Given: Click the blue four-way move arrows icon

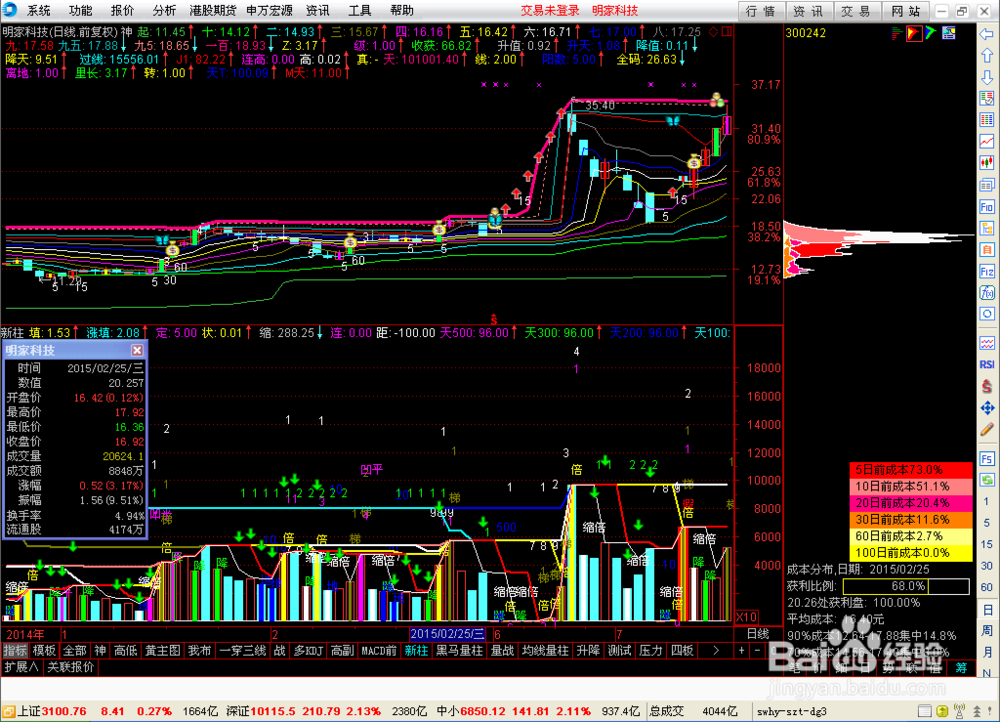Looking at the screenshot, I should pos(987,408).
